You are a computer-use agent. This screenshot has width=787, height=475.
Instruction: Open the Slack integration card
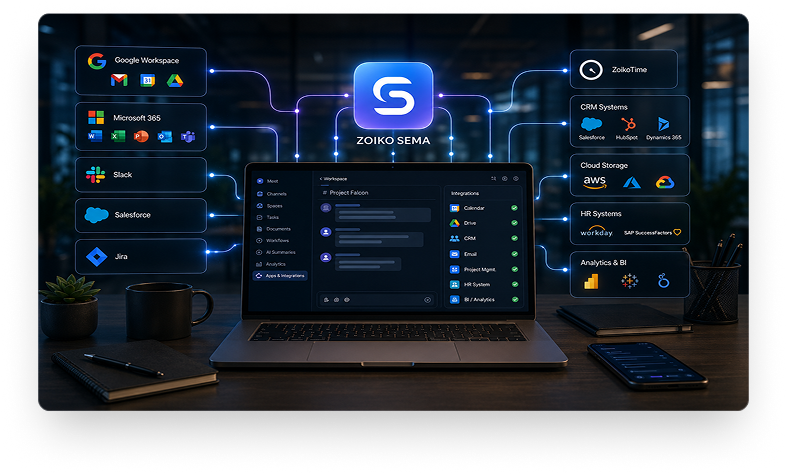[141, 175]
